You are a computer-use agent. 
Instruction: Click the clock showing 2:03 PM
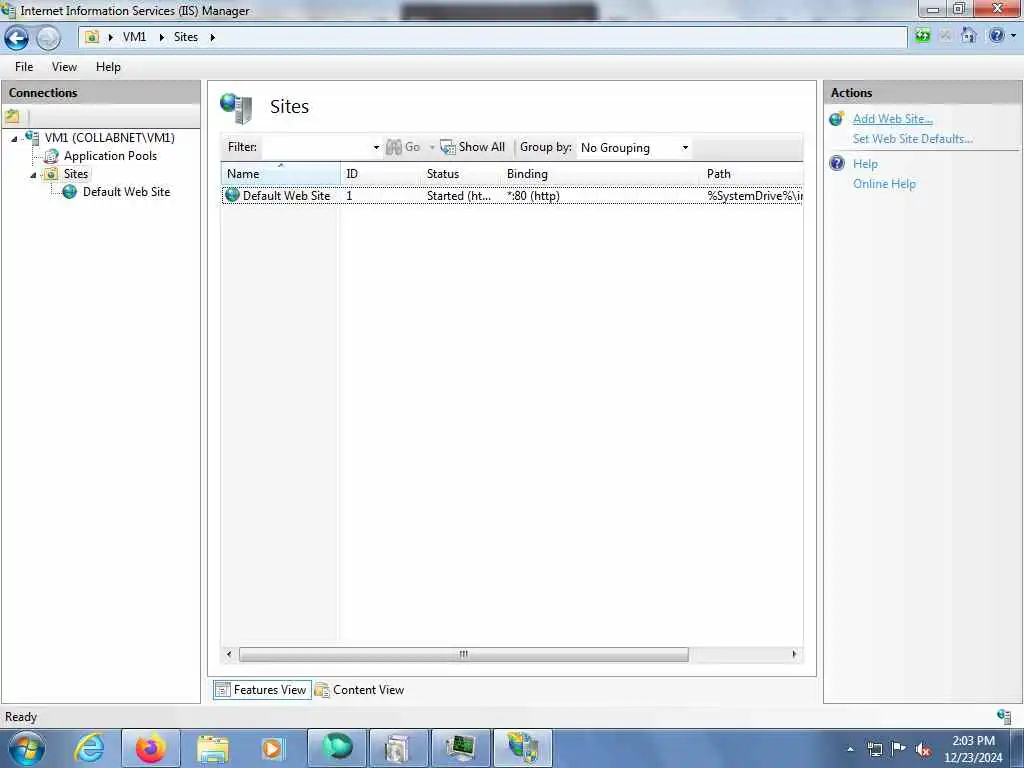click(973, 741)
